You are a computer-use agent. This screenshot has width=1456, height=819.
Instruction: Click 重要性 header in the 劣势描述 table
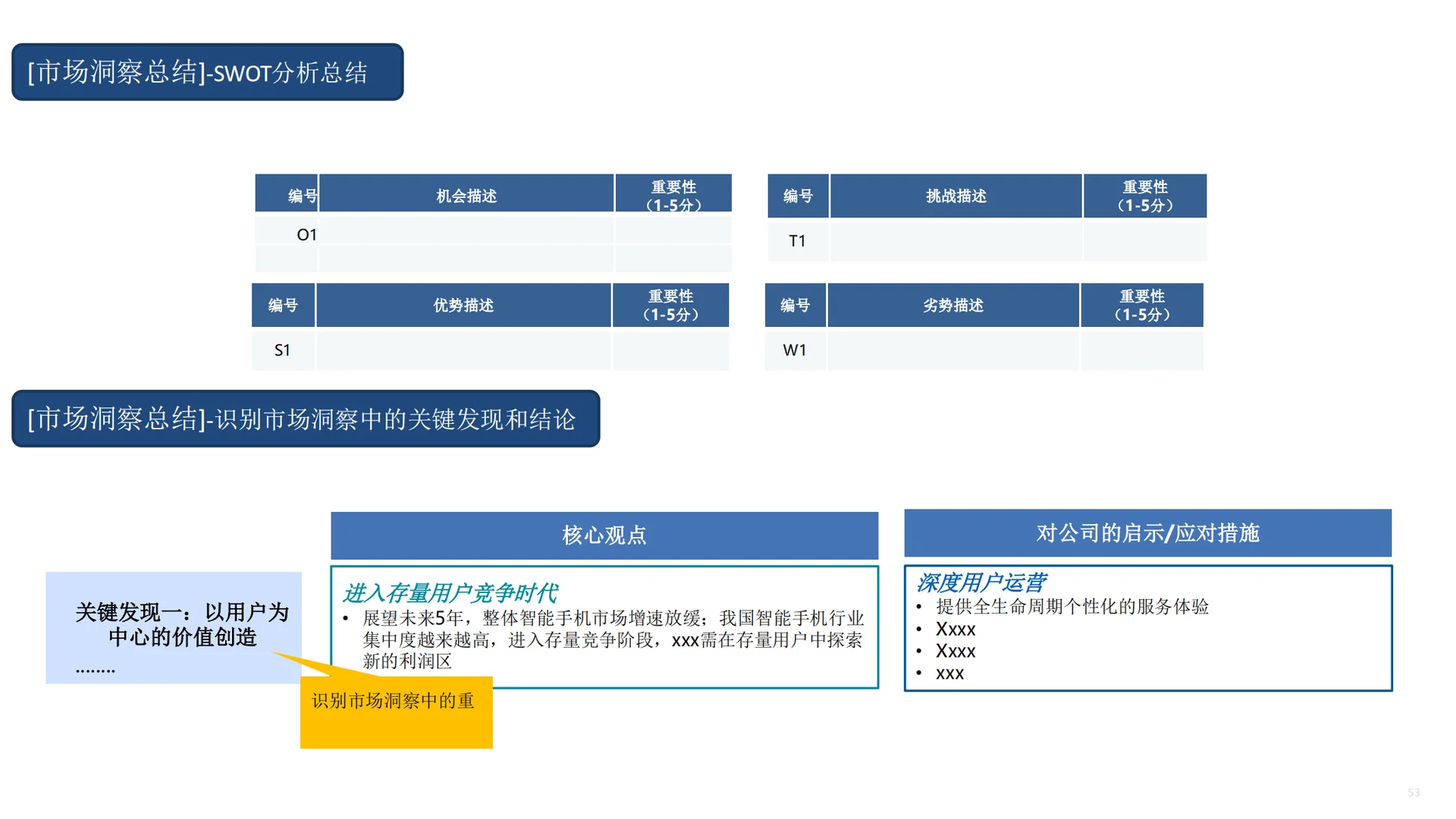1142,305
